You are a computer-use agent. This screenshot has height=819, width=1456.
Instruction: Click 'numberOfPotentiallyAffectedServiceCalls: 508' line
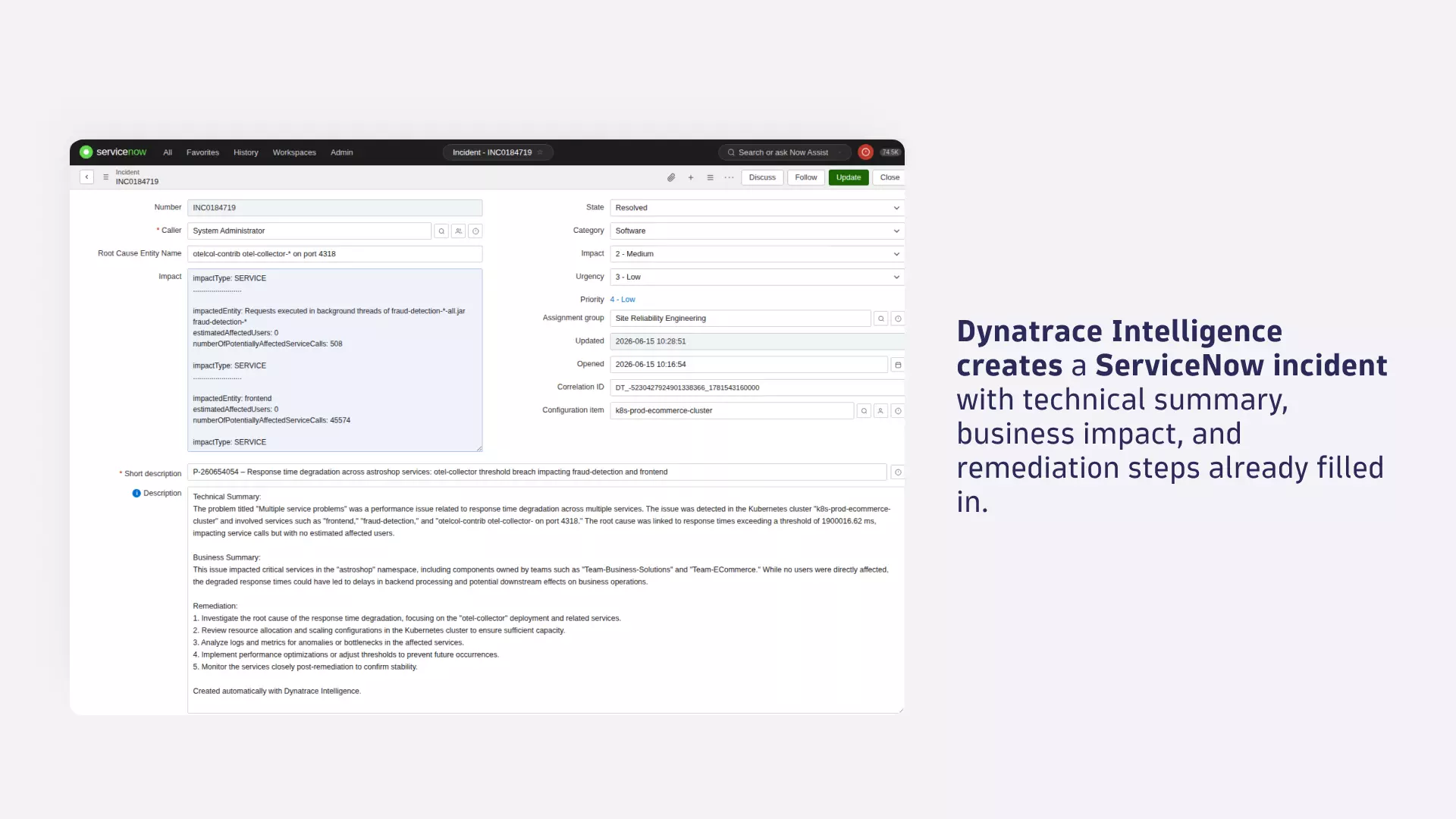tap(268, 344)
